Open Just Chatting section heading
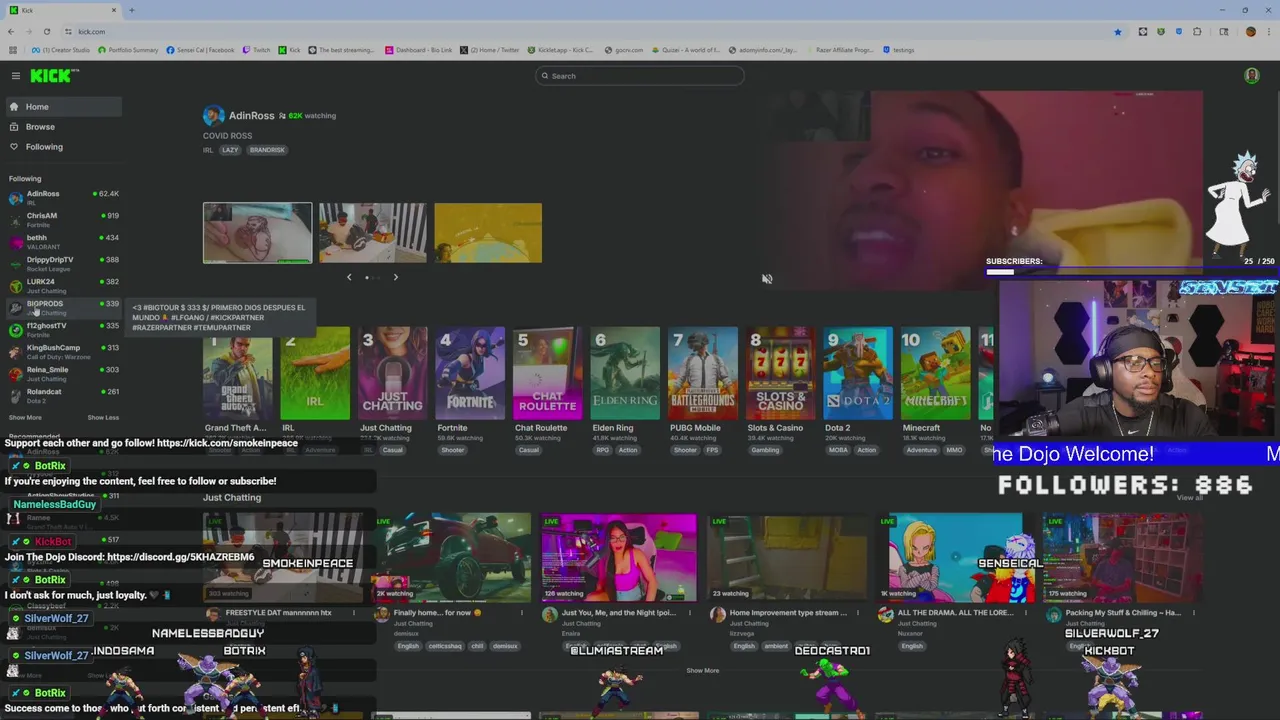This screenshot has width=1280, height=720. (232, 497)
